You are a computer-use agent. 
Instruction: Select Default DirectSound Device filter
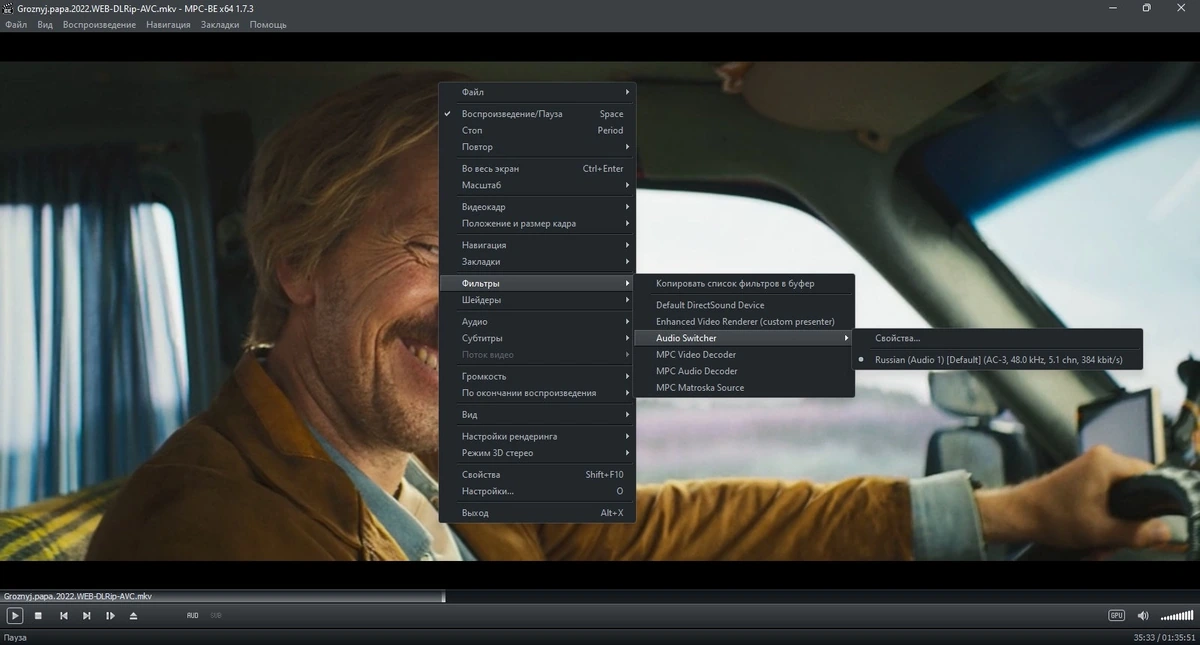coord(744,305)
